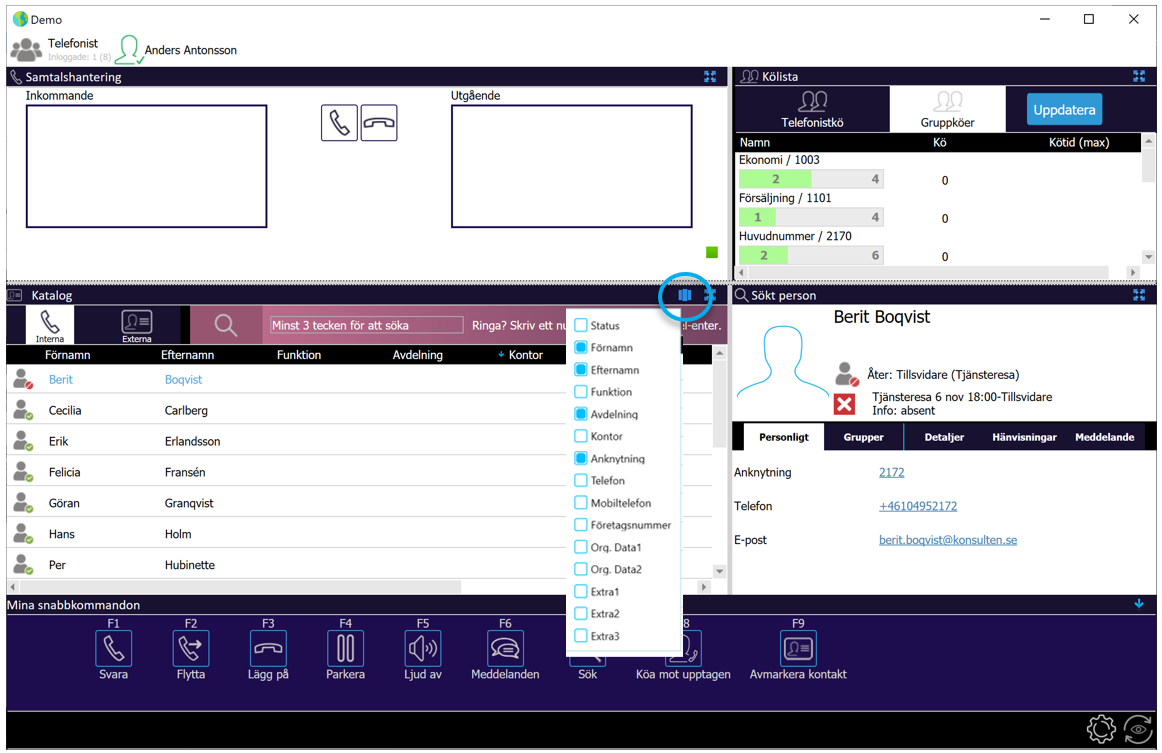
Task: Click the hang up icon in Samtalshantering
Action: [x=379, y=122]
